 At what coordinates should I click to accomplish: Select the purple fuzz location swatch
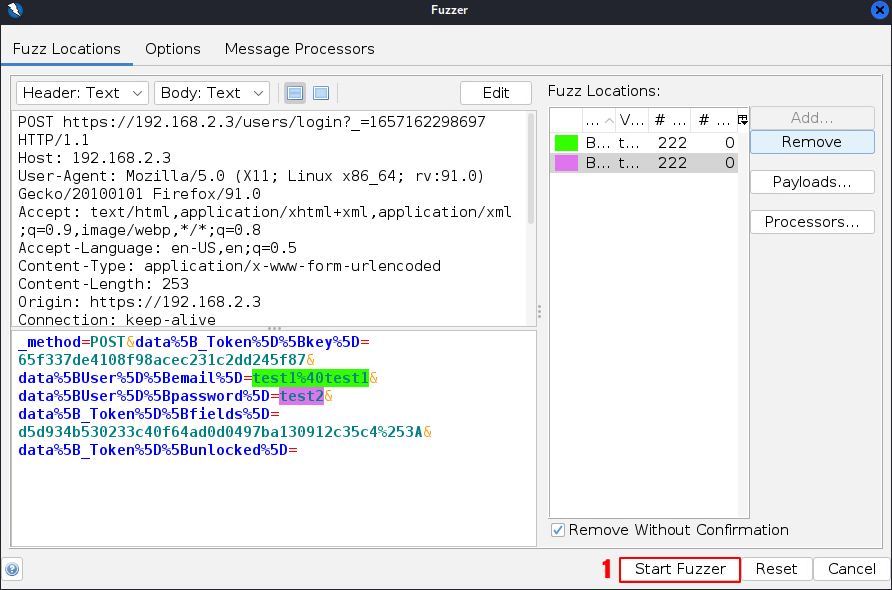[x=566, y=163]
